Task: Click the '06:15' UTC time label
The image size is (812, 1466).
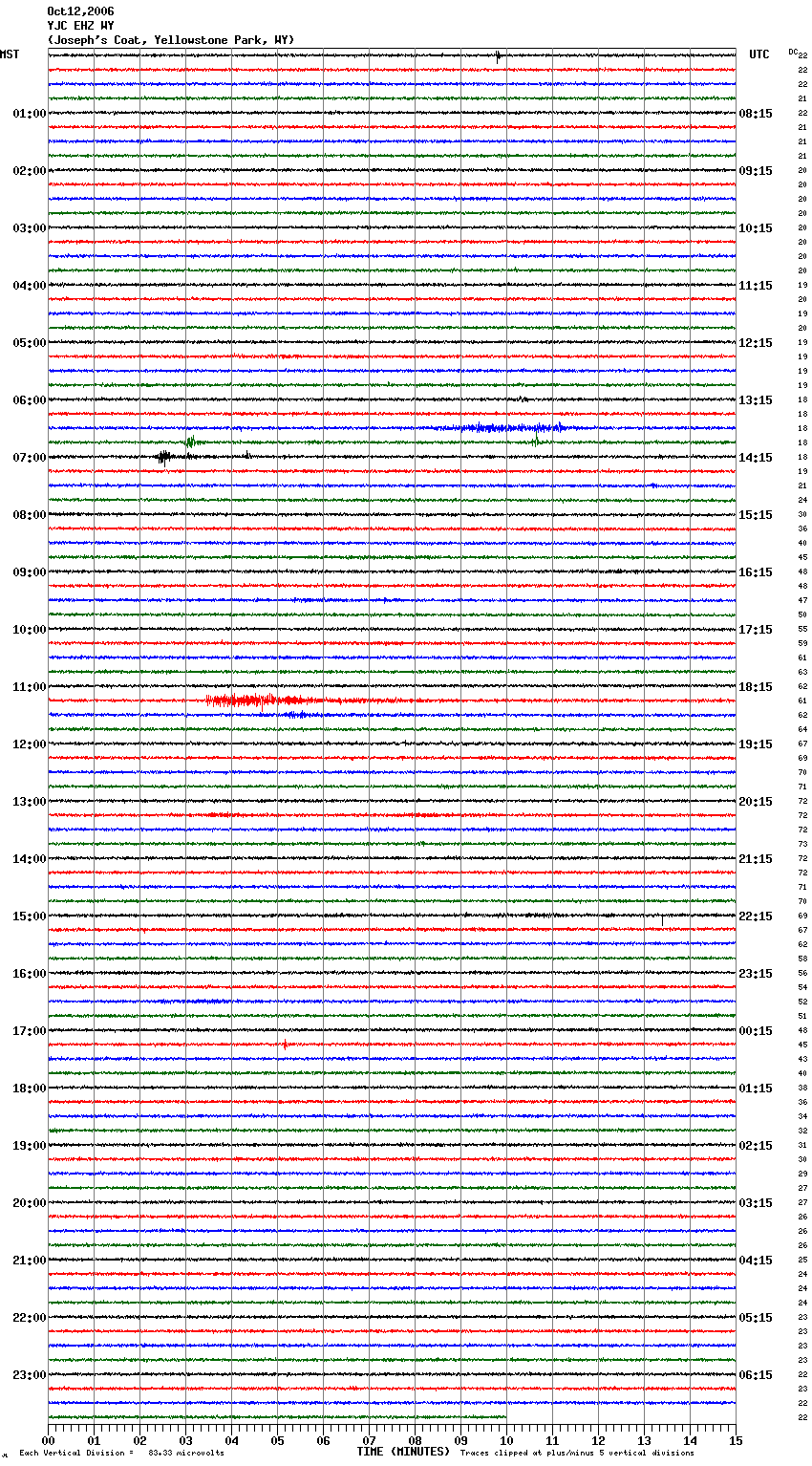Action: click(756, 1375)
